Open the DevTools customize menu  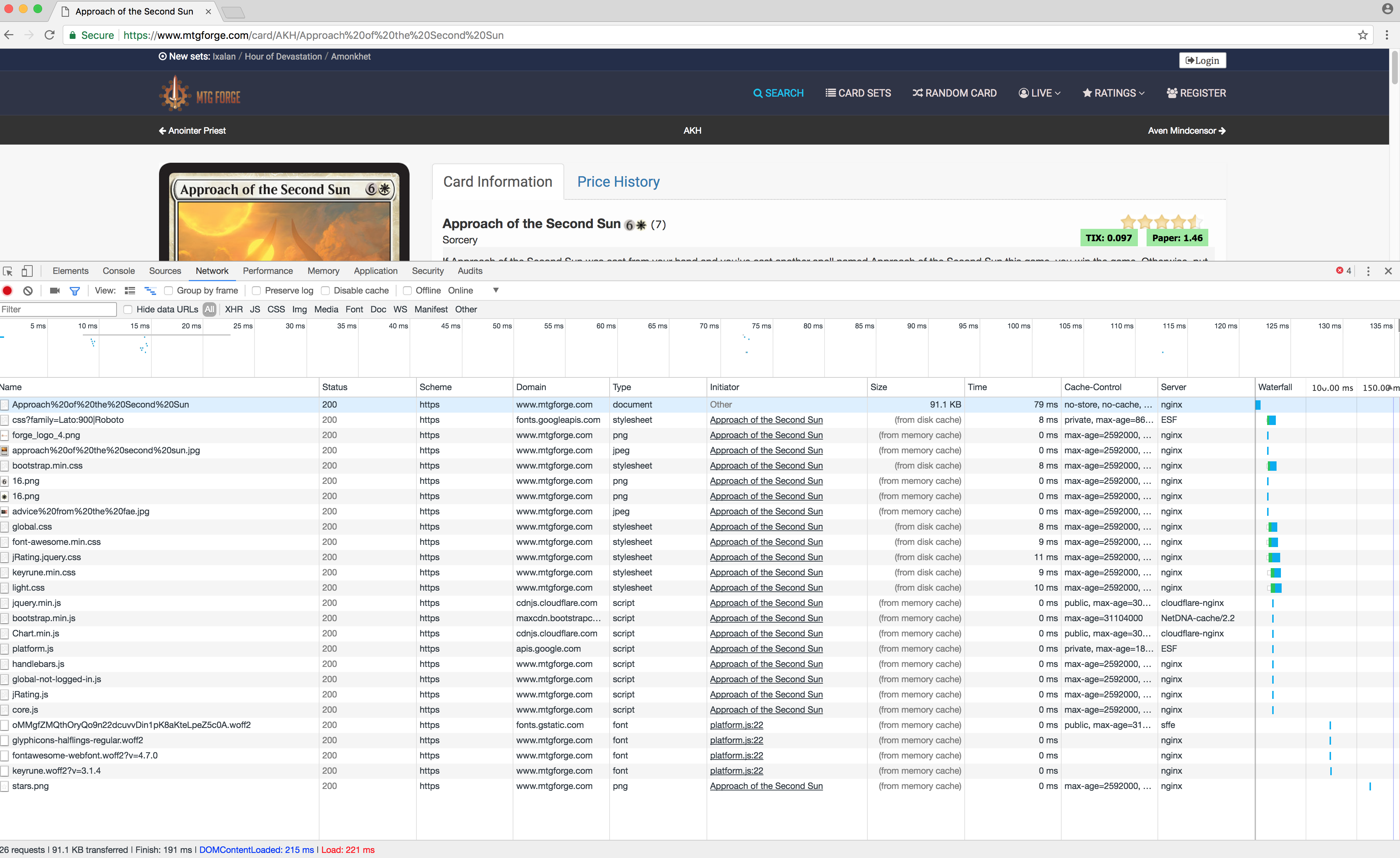[x=1368, y=271]
